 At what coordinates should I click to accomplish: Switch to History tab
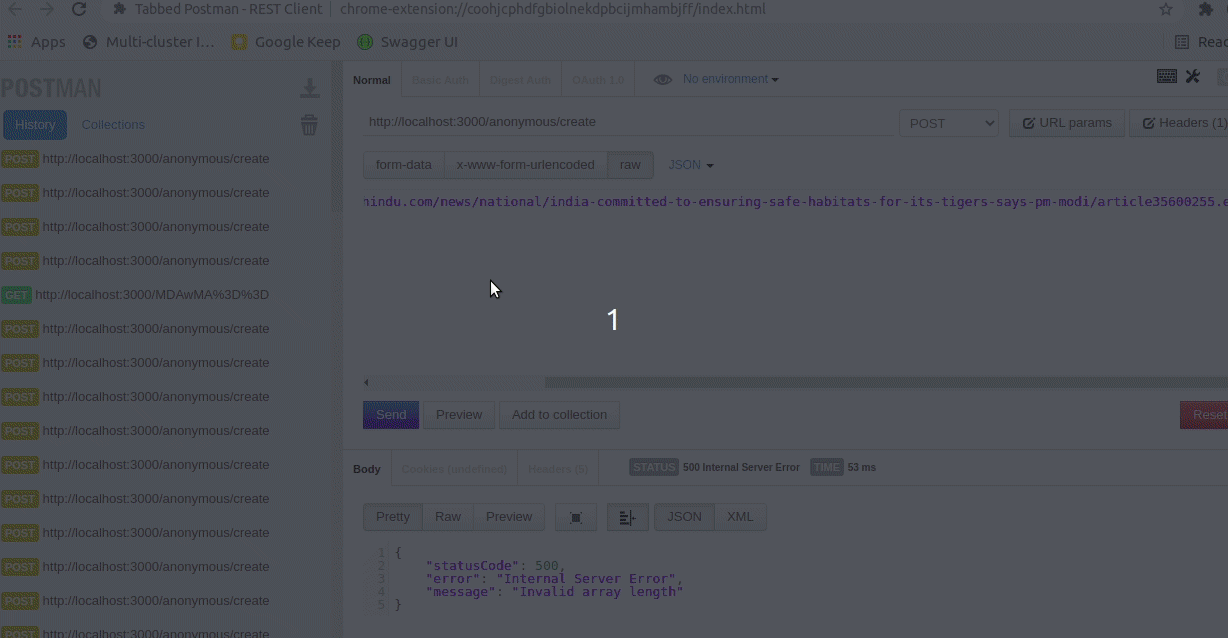point(35,125)
